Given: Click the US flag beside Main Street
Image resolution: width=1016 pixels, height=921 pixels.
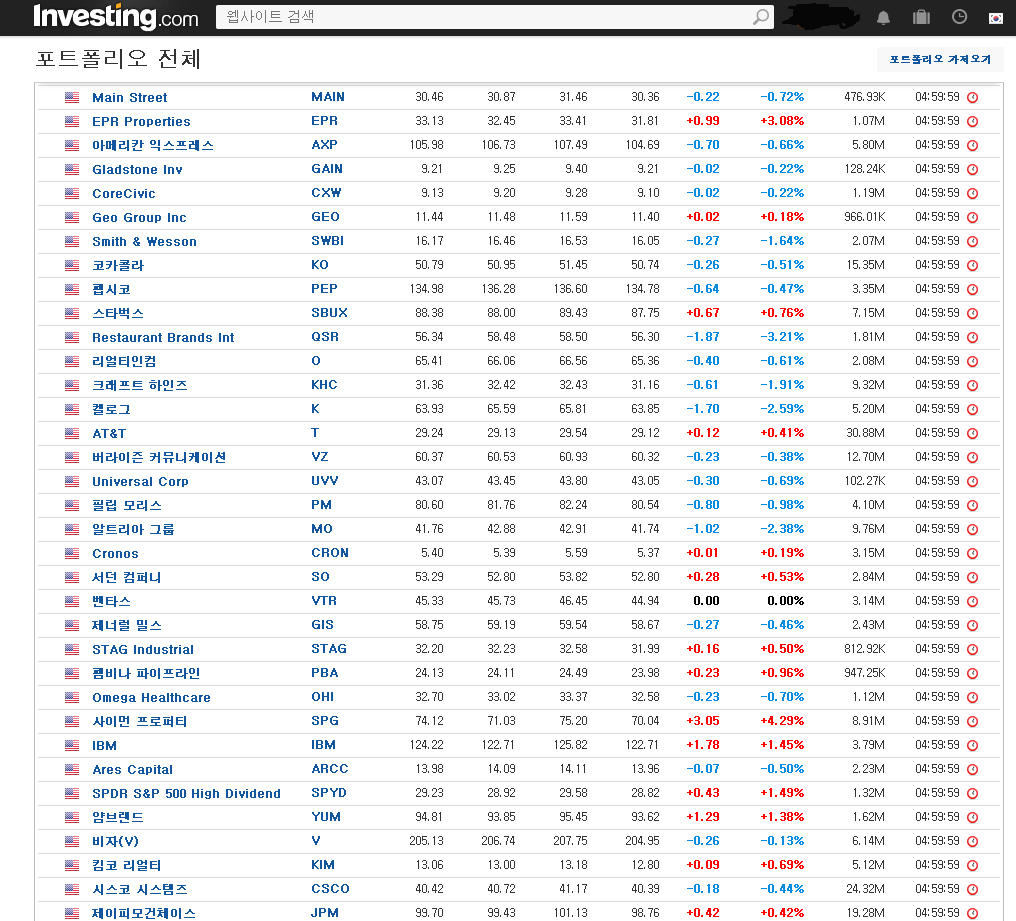Looking at the screenshot, I should pos(72,97).
